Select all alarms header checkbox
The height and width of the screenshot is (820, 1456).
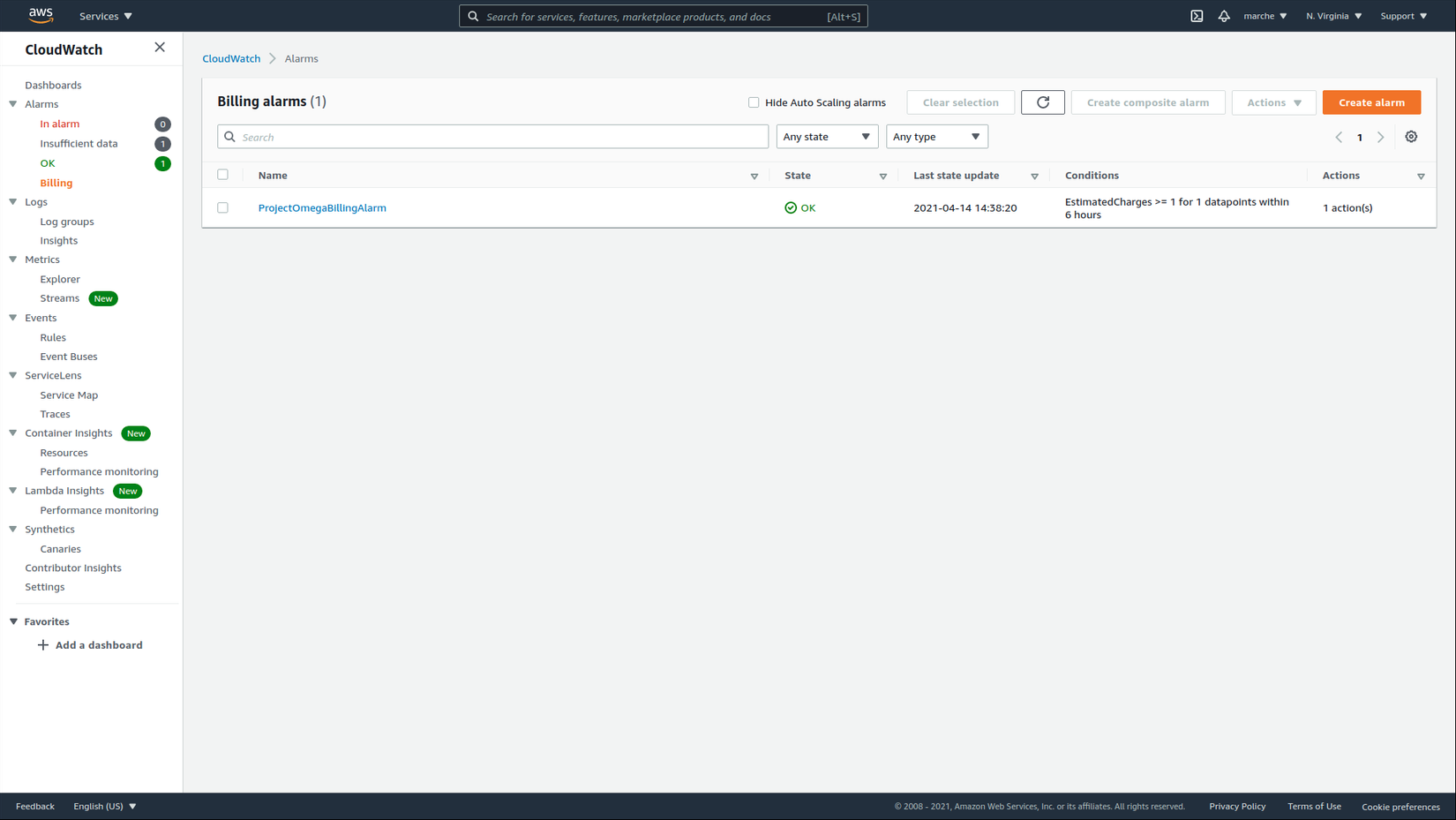click(x=222, y=175)
